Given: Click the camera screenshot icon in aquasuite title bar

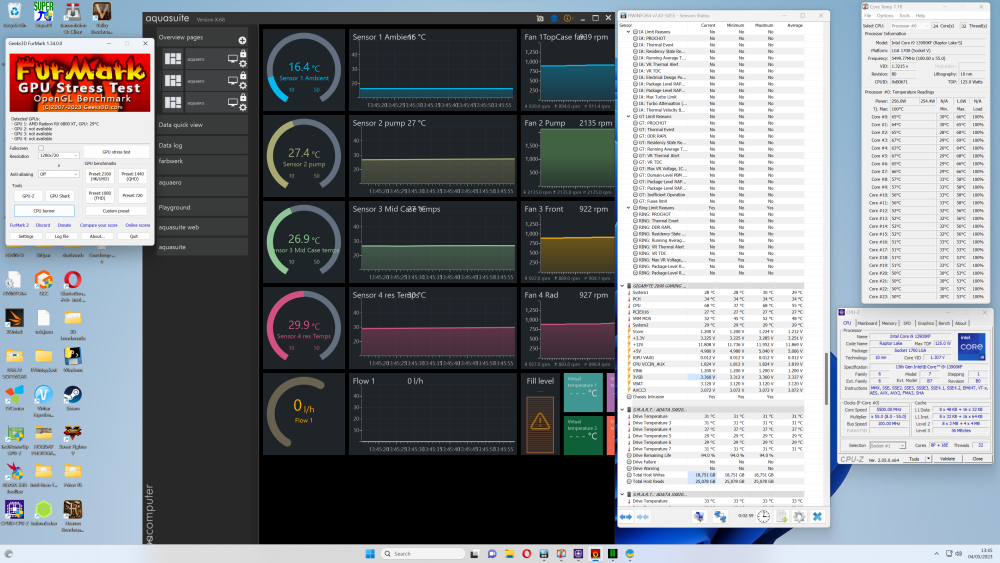Looking at the screenshot, I should click(540, 18).
